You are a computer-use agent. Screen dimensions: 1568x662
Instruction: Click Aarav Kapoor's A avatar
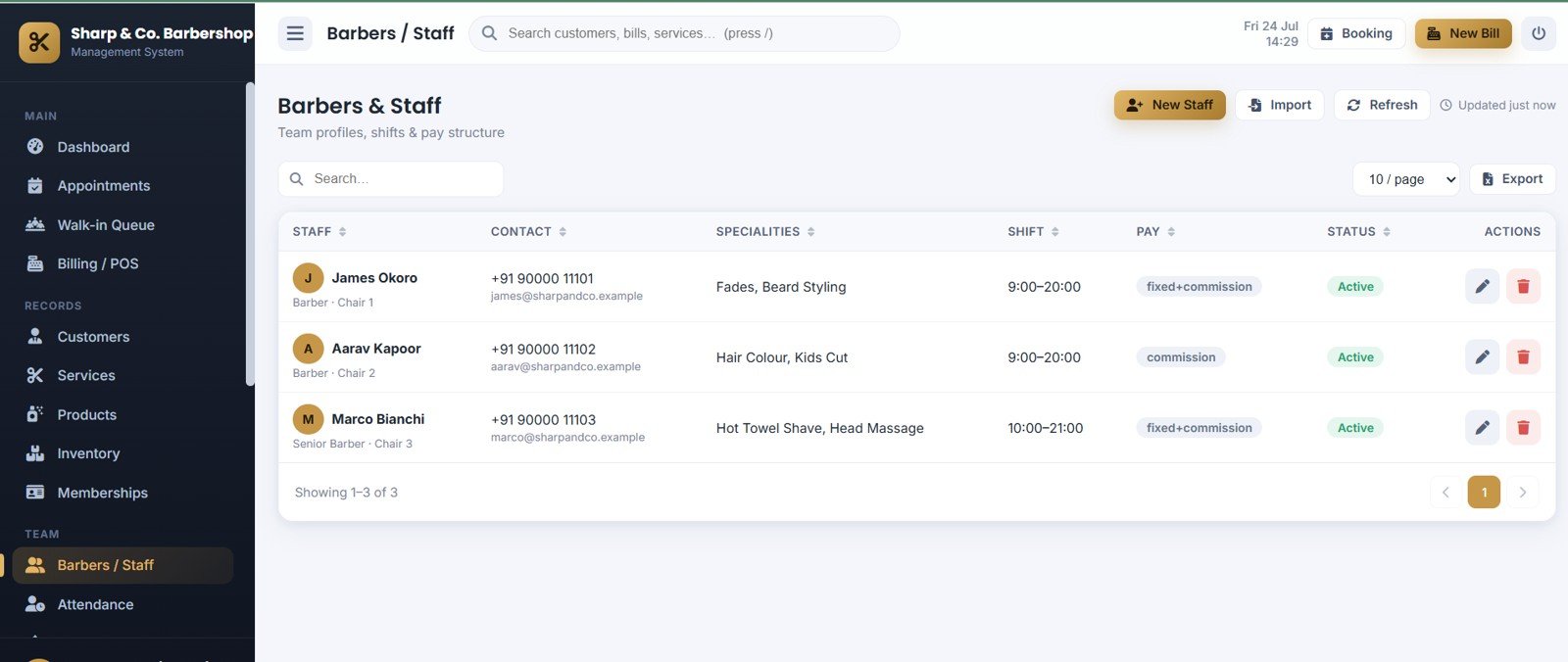308,349
